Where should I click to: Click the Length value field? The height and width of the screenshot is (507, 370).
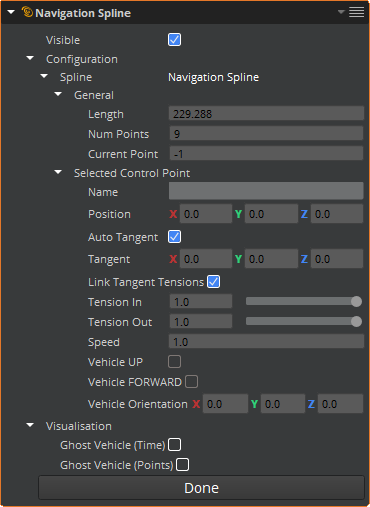coord(266,114)
